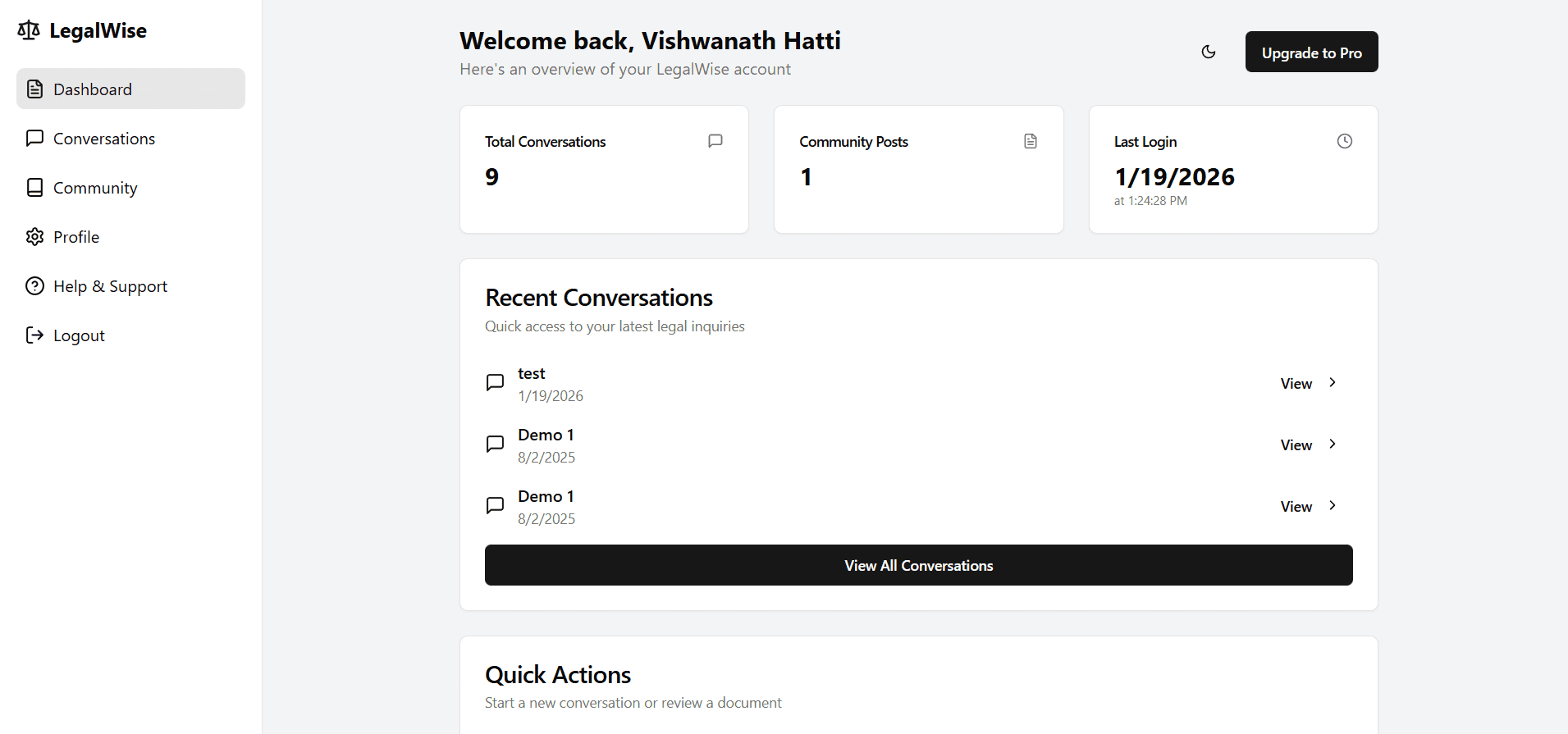The height and width of the screenshot is (734, 1568).
Task: Open the Dashboard menu item
Action: [x=130, y=89]
